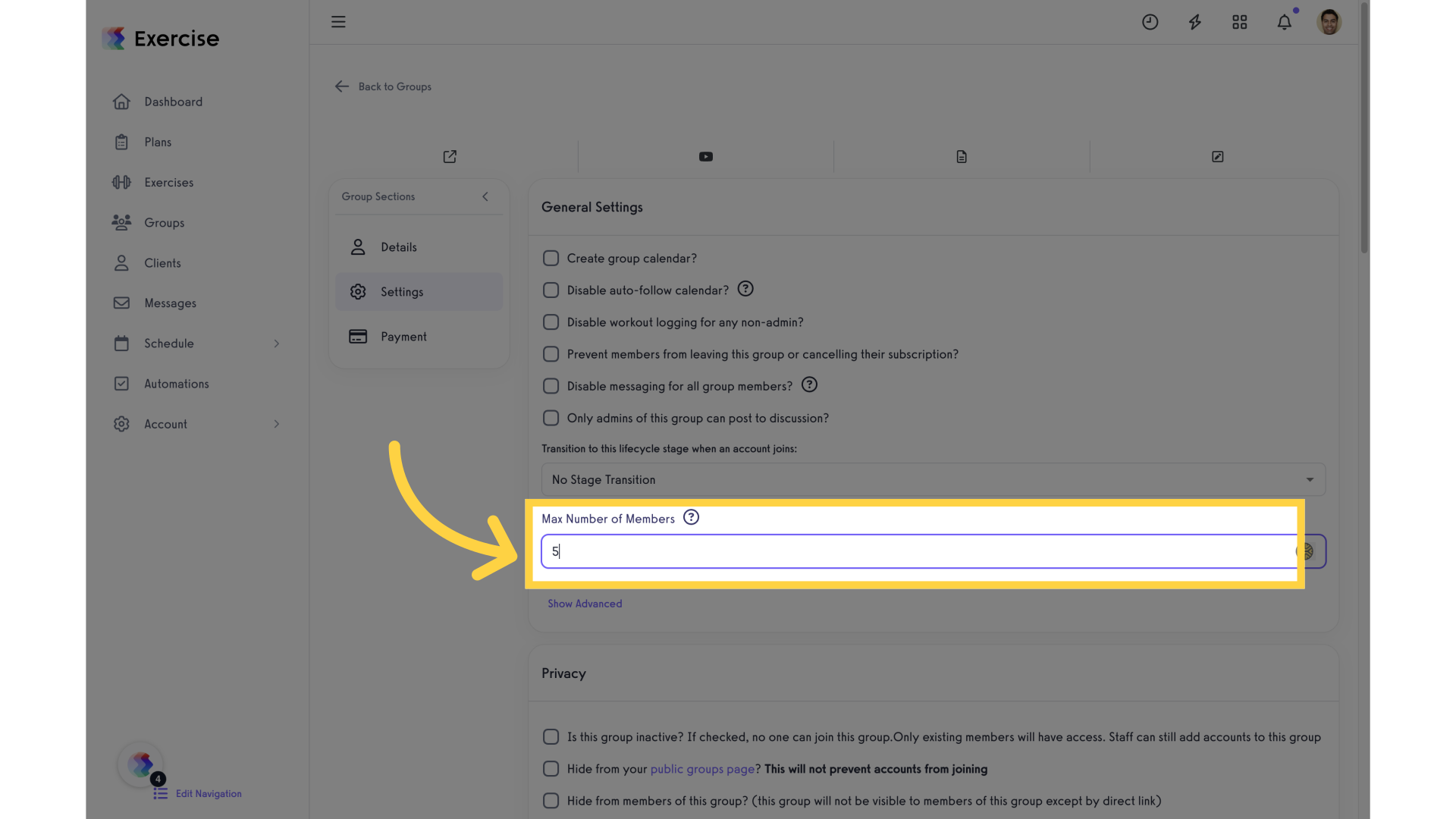This screenshot has width=1456, height=819.
Task: Open the apps grid icon
Action: pos(1240,22)
